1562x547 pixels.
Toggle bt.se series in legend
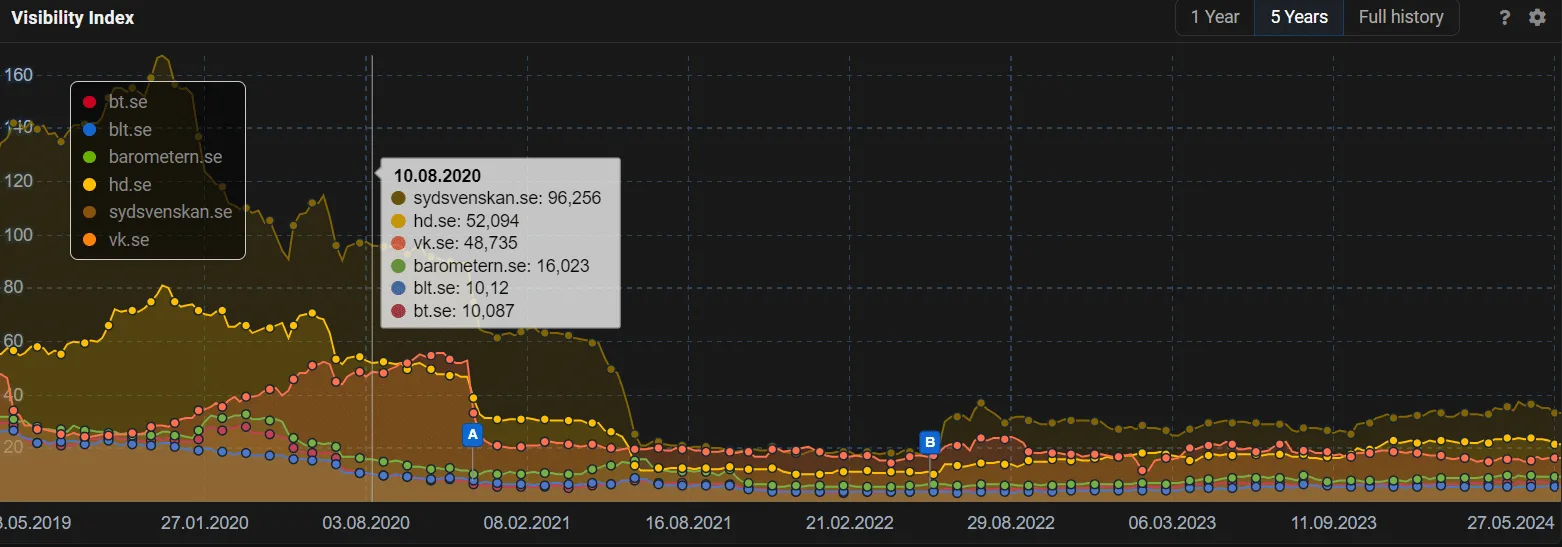tap(118, 102)
